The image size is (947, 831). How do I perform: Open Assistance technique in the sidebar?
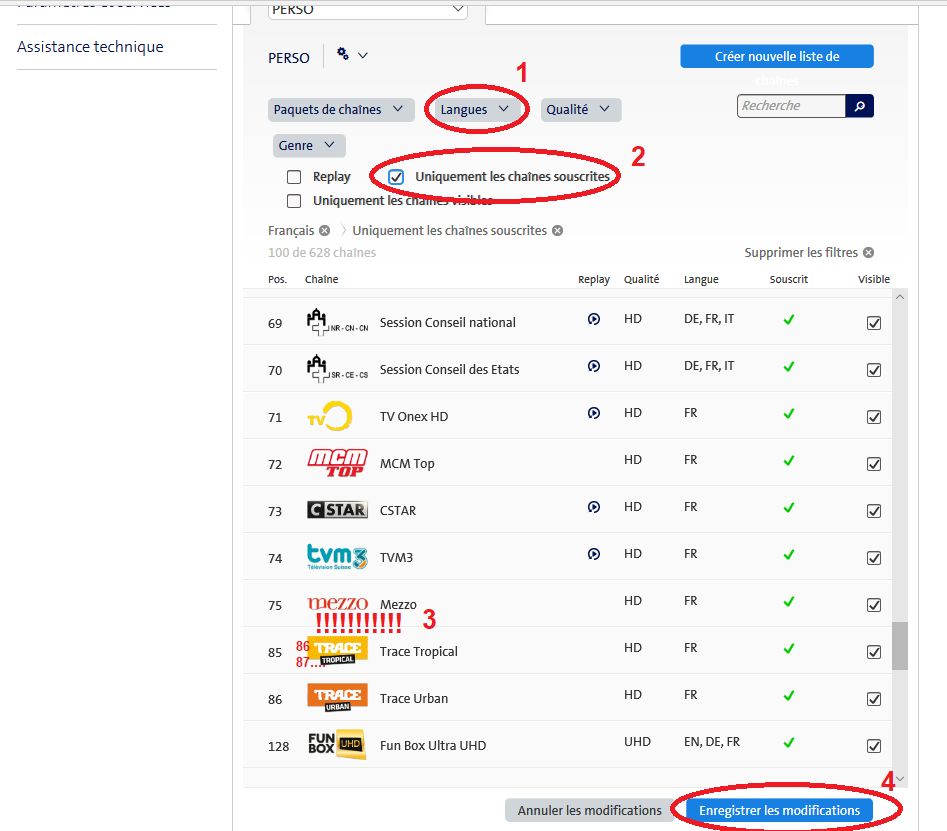pyautogui.click(x=90, y=47)
